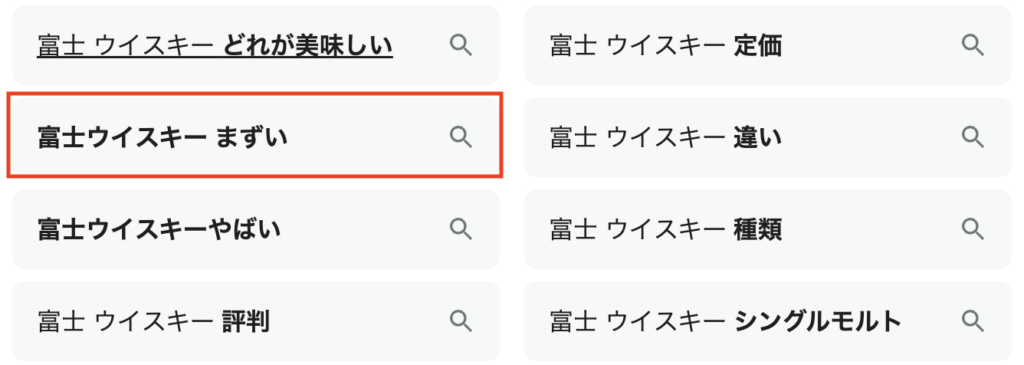1024x365 pixels.
Task: Open the 富士 ウイスキー 定価 related search
Action: [x=665, y=46]
